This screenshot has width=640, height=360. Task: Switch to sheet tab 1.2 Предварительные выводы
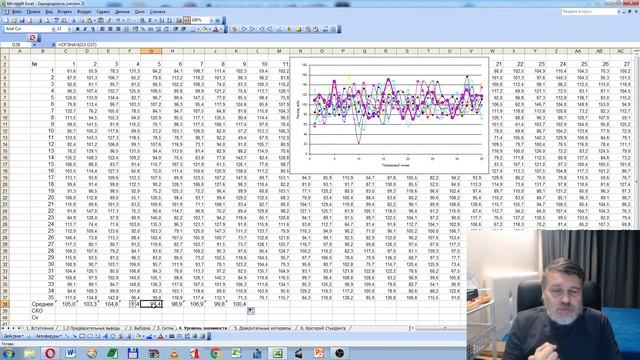(x=91, y=328)
